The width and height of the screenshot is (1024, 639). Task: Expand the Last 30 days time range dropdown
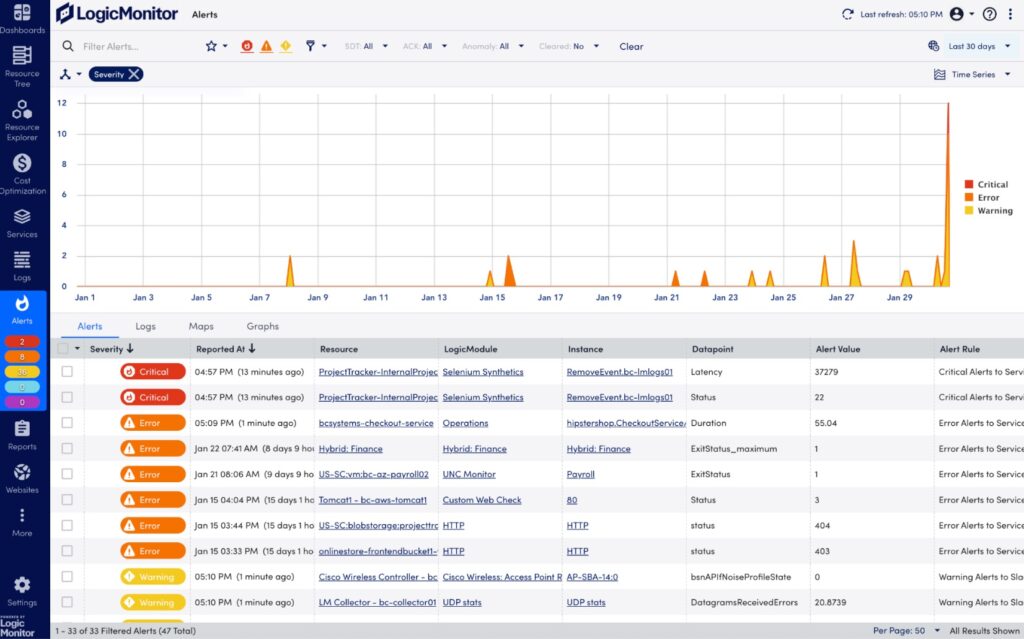972,46
